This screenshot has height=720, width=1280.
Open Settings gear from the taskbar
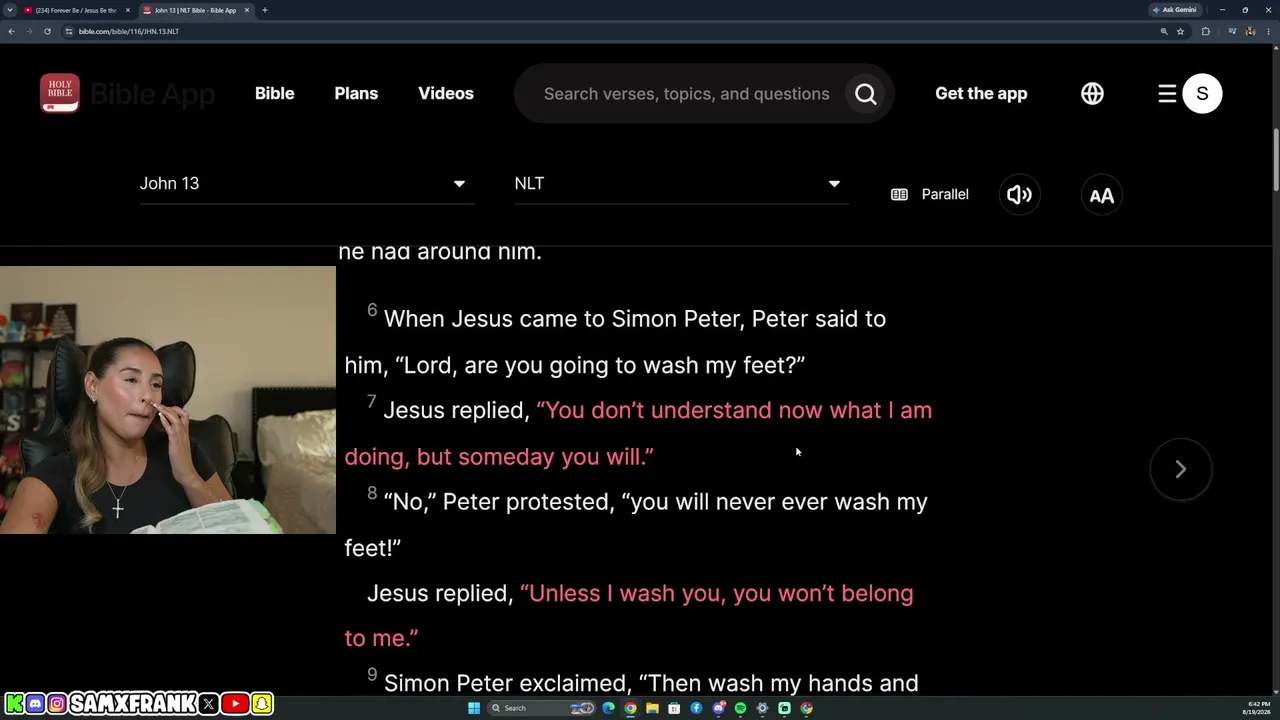tap(762, 708)
